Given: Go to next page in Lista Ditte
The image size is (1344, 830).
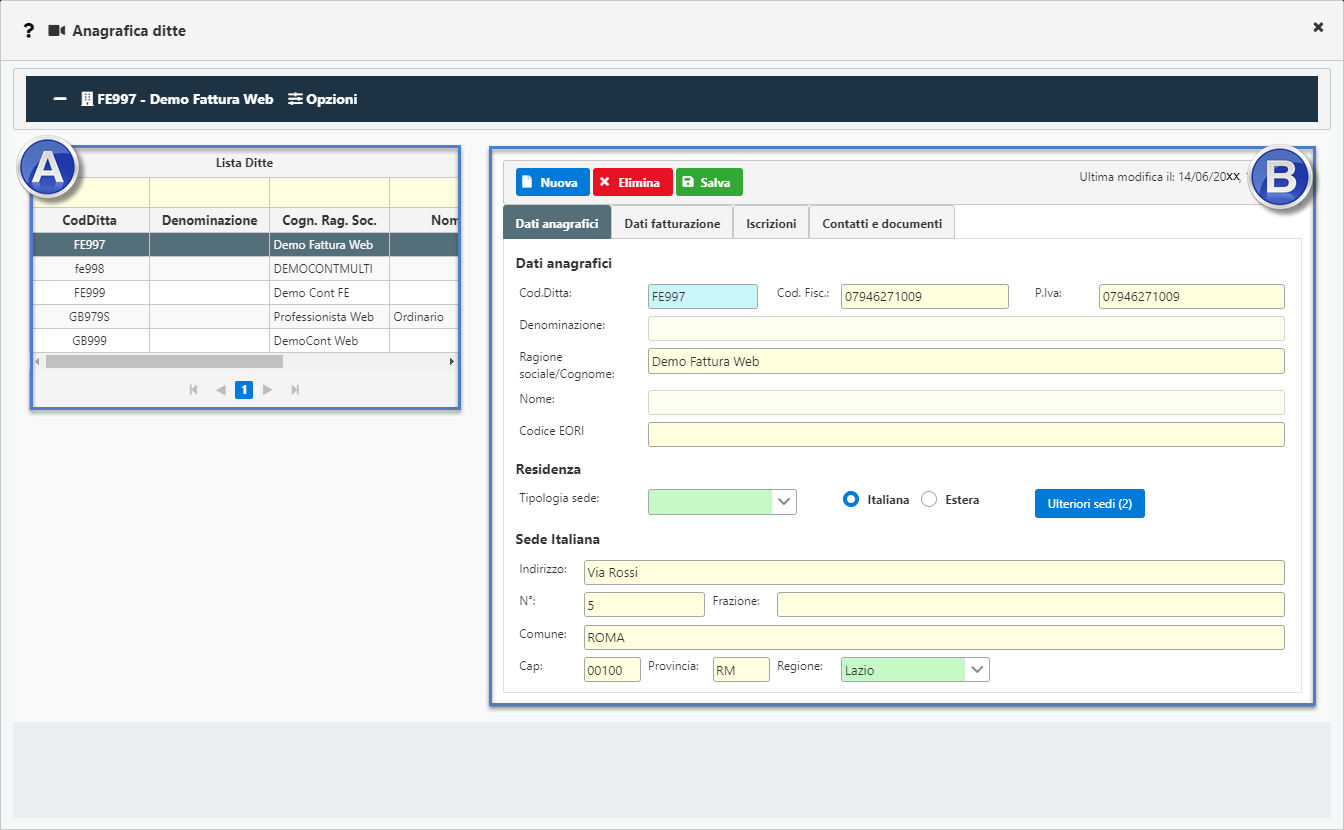Looking at the screenshot, I should 267,390.
